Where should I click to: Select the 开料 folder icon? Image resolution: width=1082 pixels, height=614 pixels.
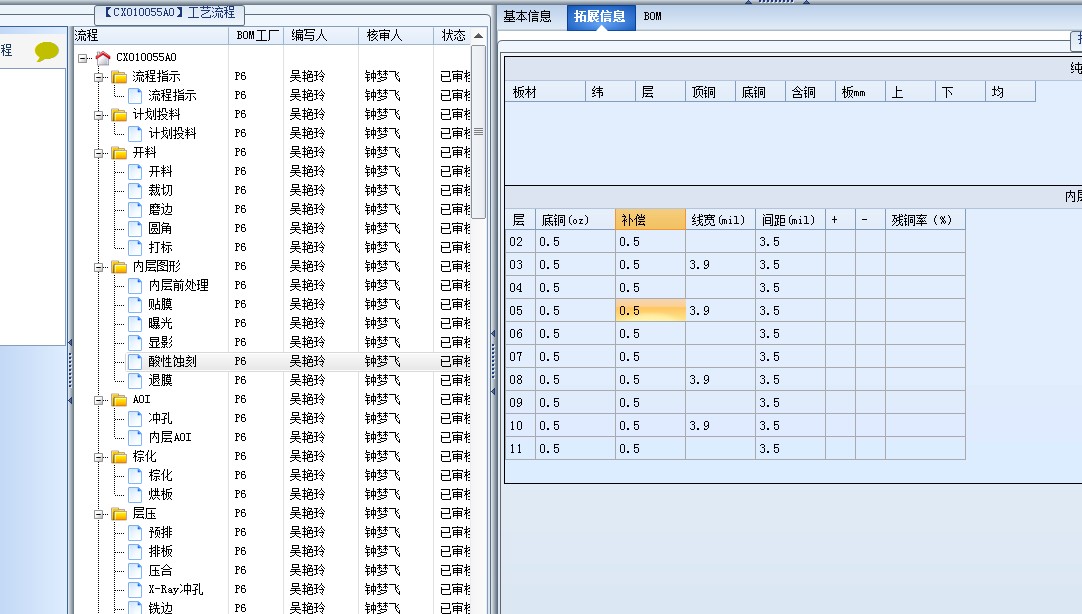coord(119,152)
